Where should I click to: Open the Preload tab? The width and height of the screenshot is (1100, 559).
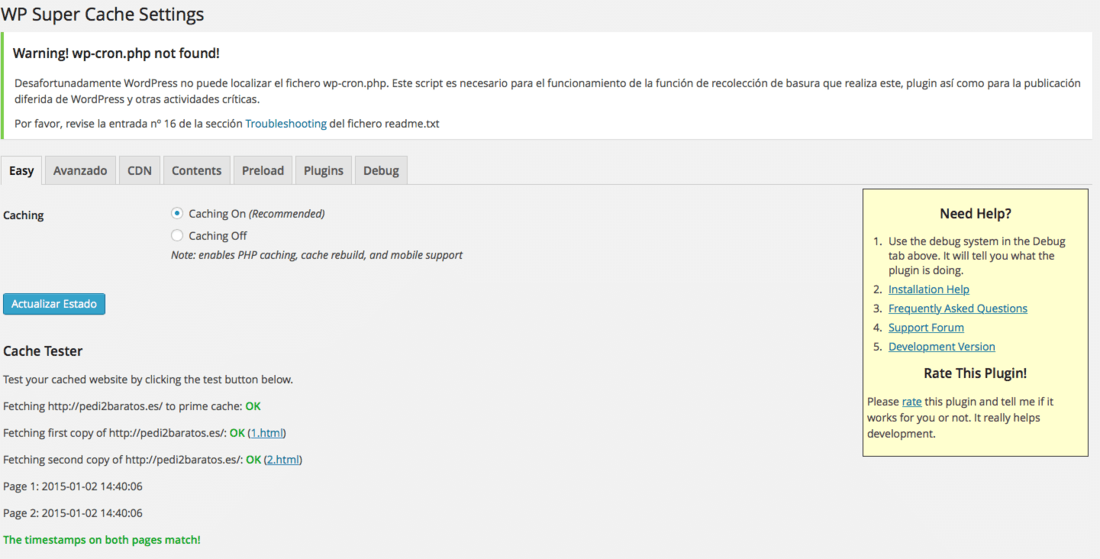pyautogui.click(x=263, y=170)
